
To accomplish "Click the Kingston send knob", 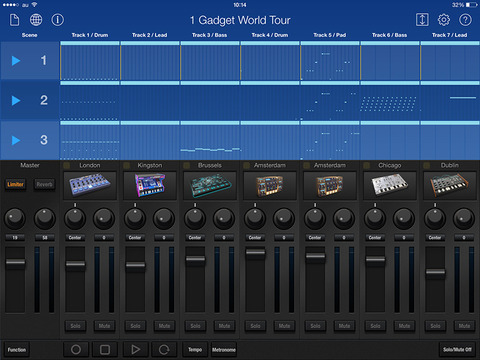I will coord(164,219).
